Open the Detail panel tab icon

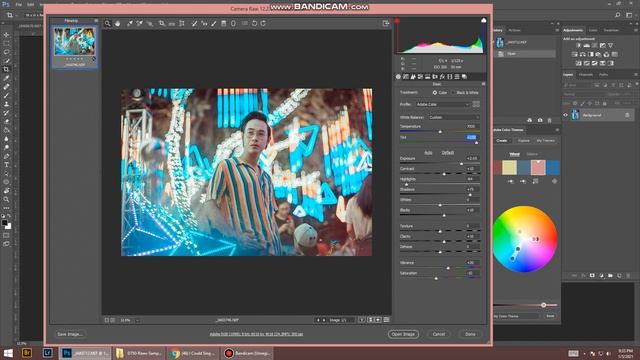pyautogui.click(x=413, y=77)
